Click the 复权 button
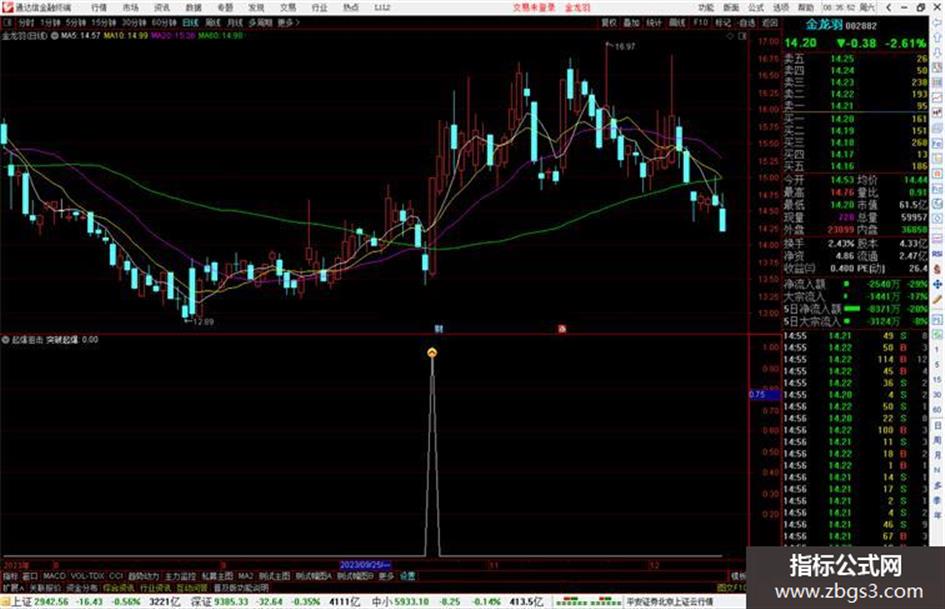 click(x=609, y=22)
